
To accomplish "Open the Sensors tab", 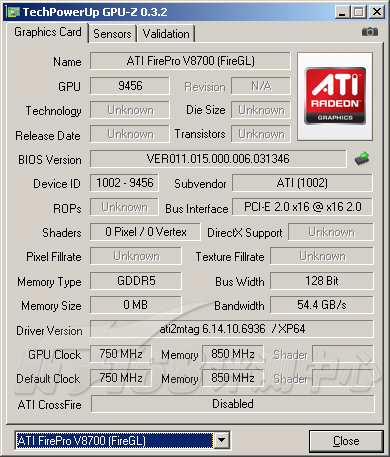I will click(x=112, y=34).
